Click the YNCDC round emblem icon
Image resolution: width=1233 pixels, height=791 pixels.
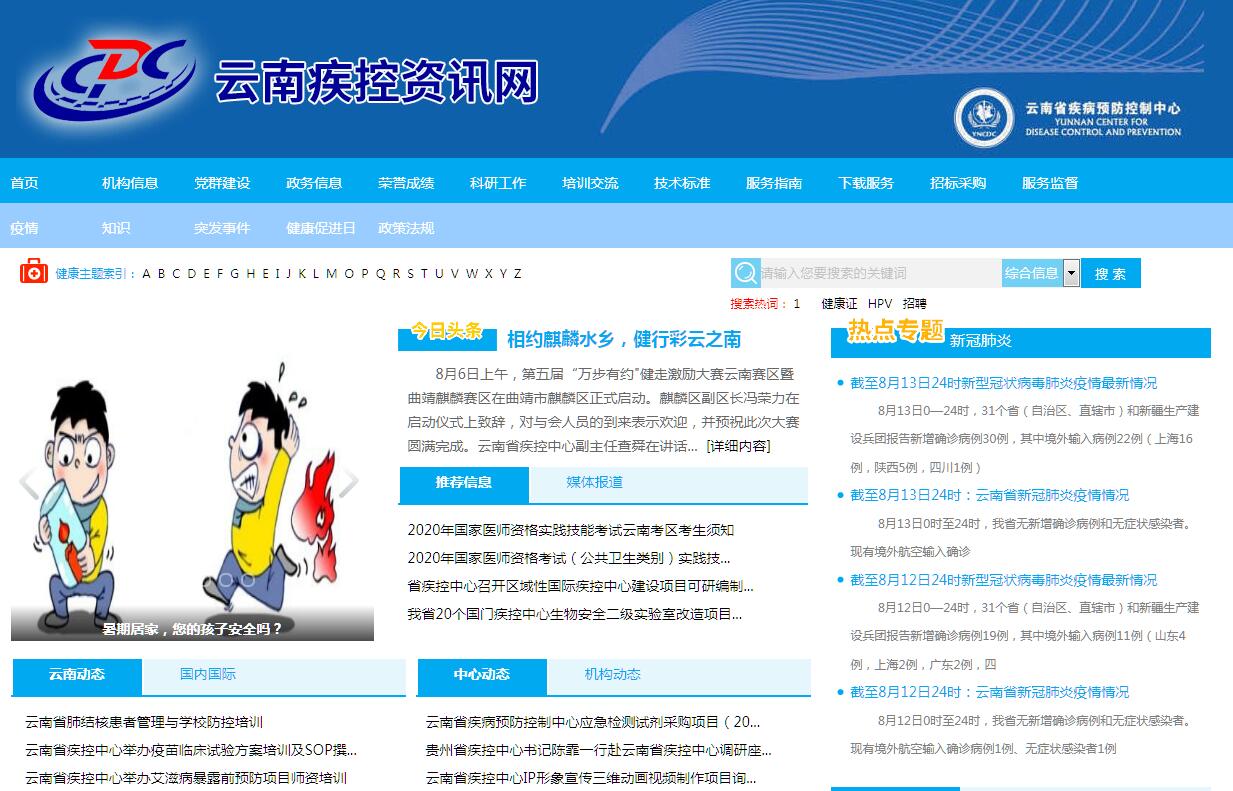click(x=984, y=118)
